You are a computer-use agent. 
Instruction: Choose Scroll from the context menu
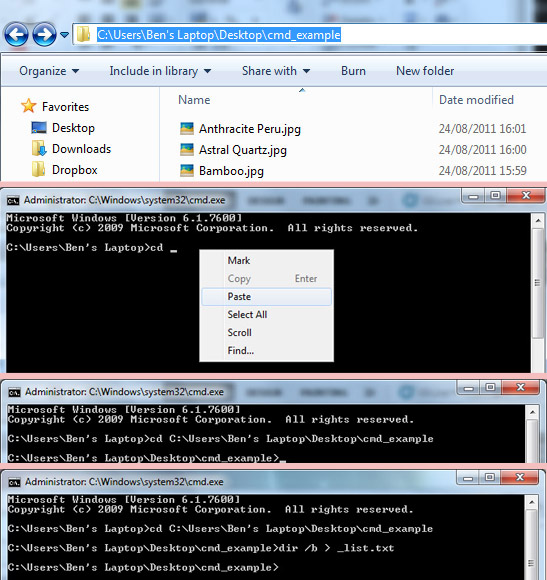pos(266,333)
